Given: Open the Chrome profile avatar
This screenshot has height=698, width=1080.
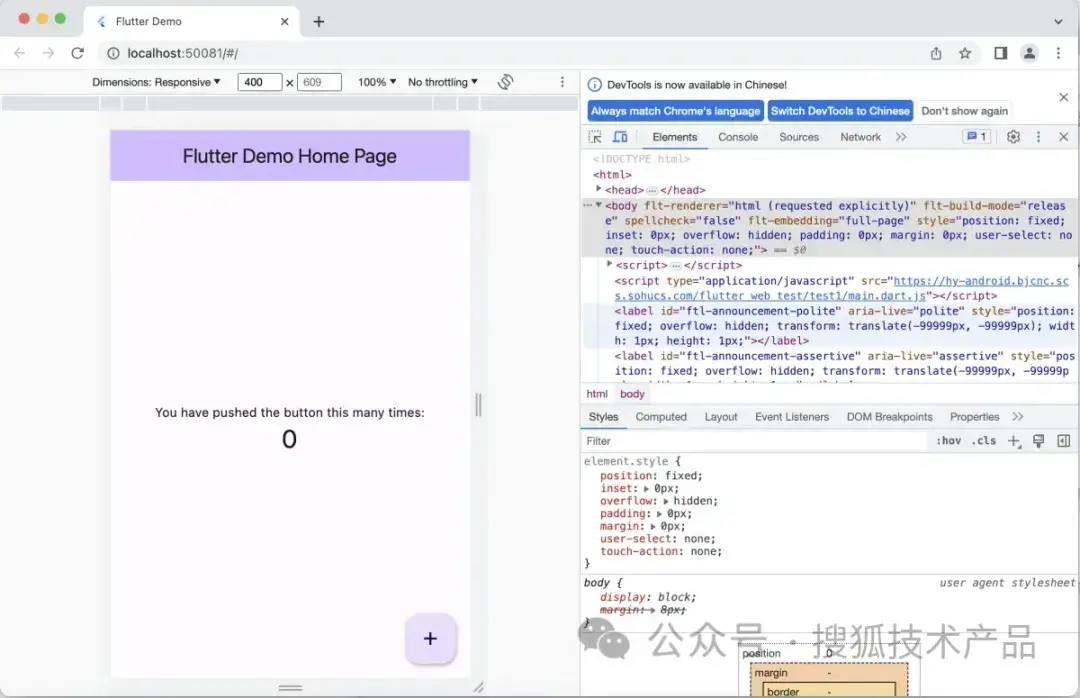Looking at the screenshot, I should (1029, 53).
